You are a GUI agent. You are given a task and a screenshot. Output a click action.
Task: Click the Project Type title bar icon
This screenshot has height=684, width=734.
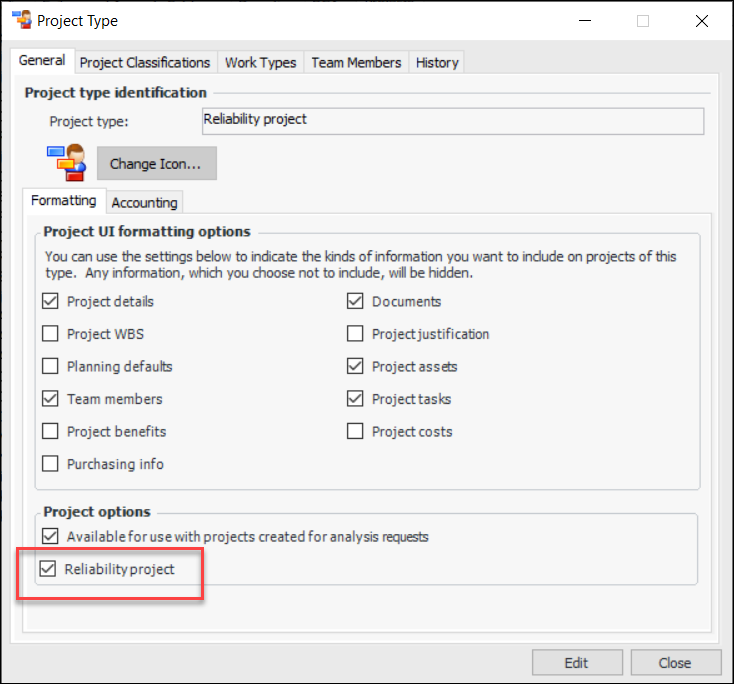(20, 19)
